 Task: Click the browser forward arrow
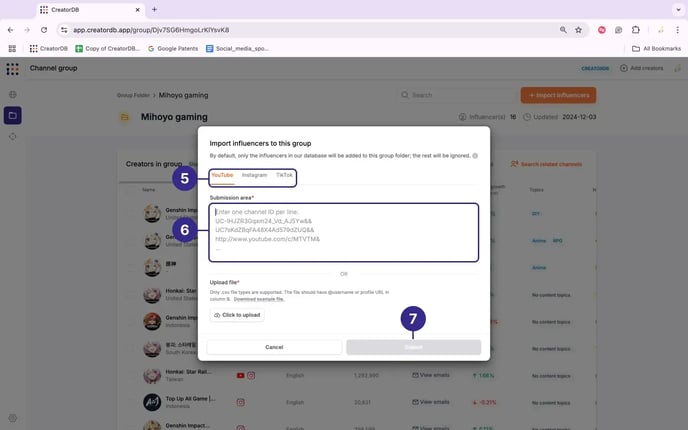click(x=27, y=30)
